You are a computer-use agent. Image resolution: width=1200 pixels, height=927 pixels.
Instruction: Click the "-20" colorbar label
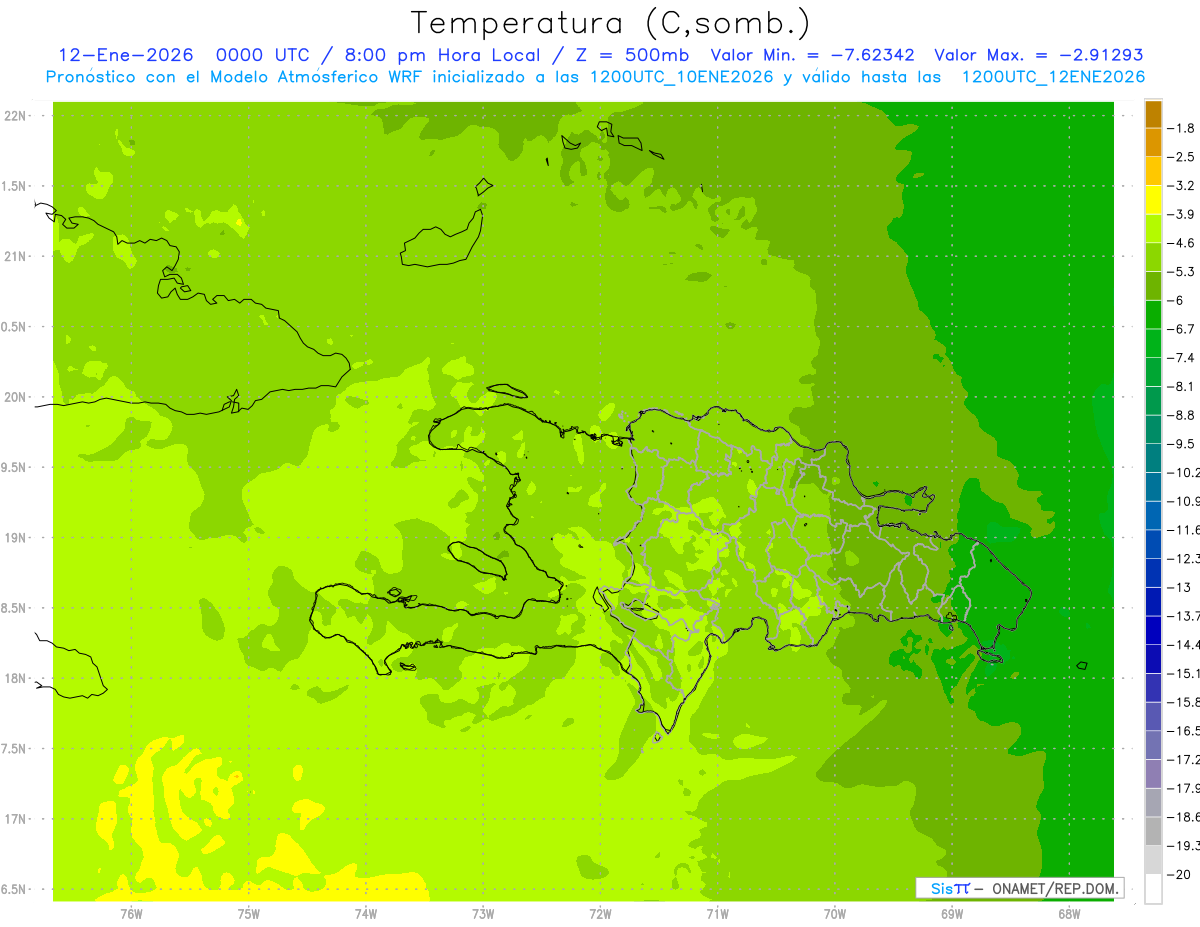1179,874
